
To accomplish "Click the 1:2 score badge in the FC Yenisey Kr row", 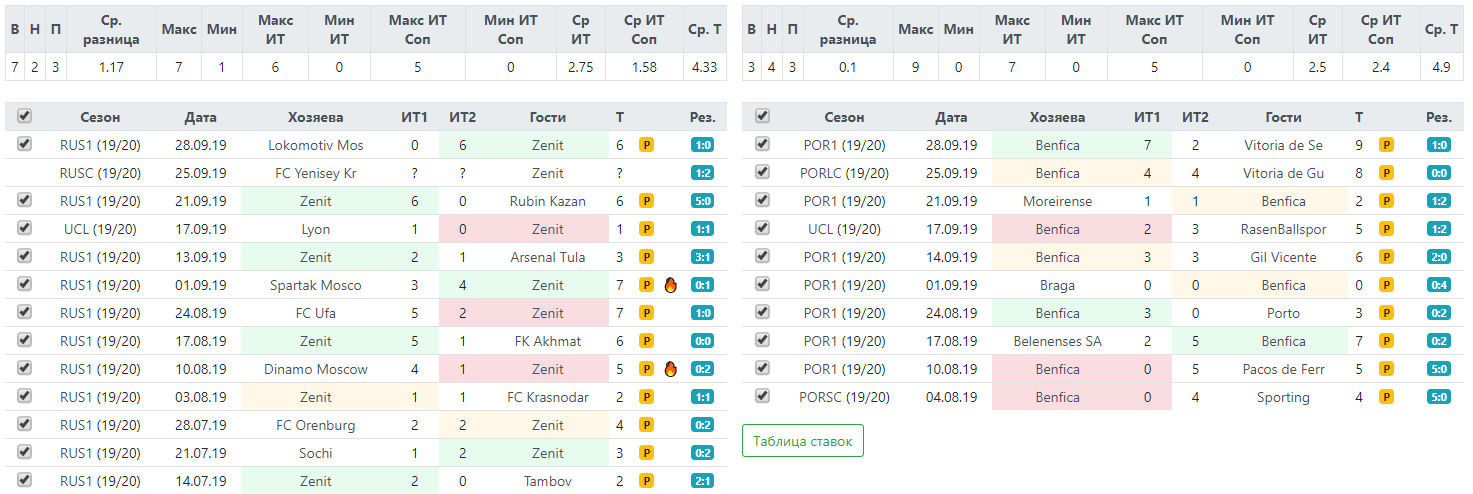I will tap(702, 173).
